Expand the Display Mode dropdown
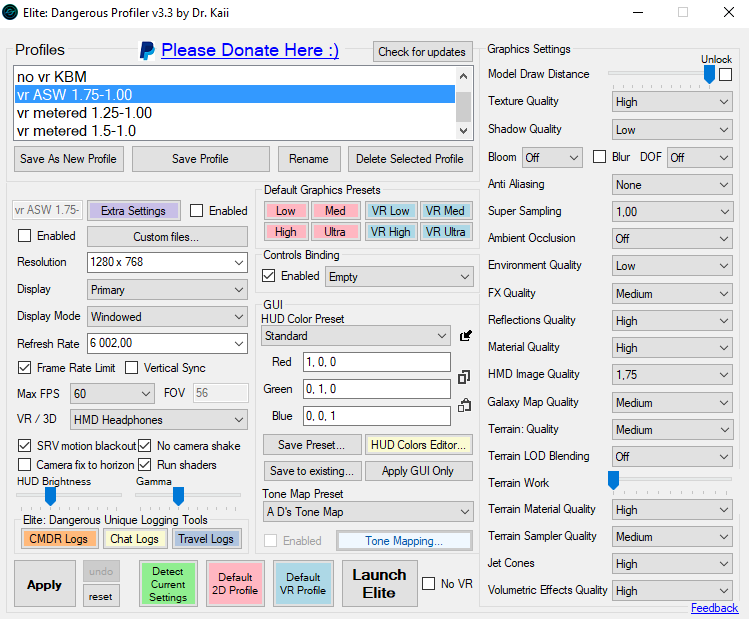The width and height of the screenshot is (749, 619). 167,317
